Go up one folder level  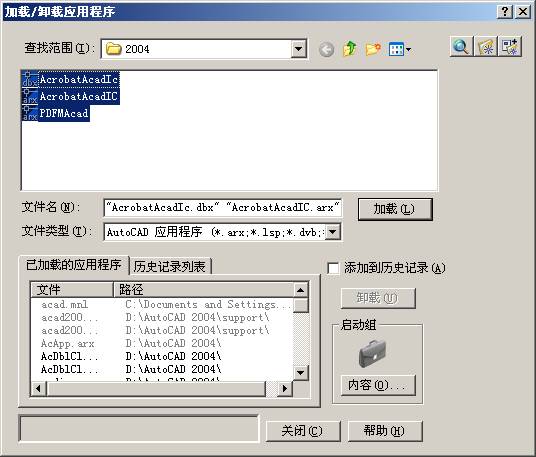350,49
